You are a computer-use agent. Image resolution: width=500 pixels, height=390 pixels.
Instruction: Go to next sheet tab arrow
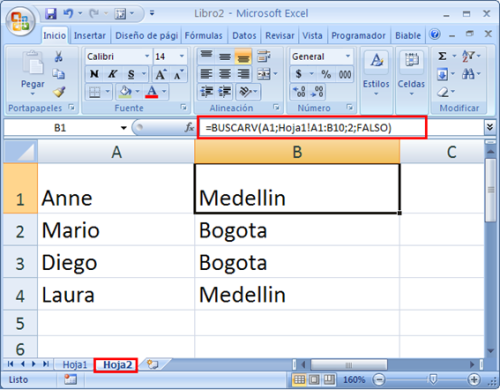[x=33, y=364]
